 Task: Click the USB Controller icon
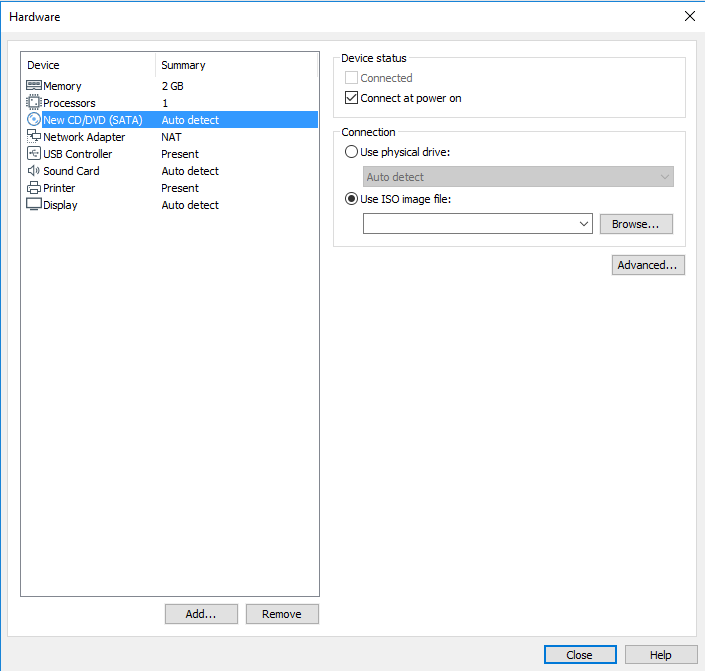(x=34, y=153)
